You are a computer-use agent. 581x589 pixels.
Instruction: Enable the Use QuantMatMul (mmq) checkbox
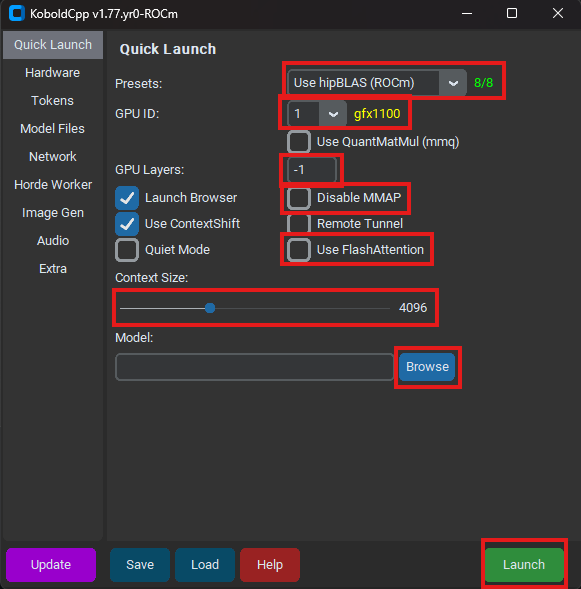(299, 142)
